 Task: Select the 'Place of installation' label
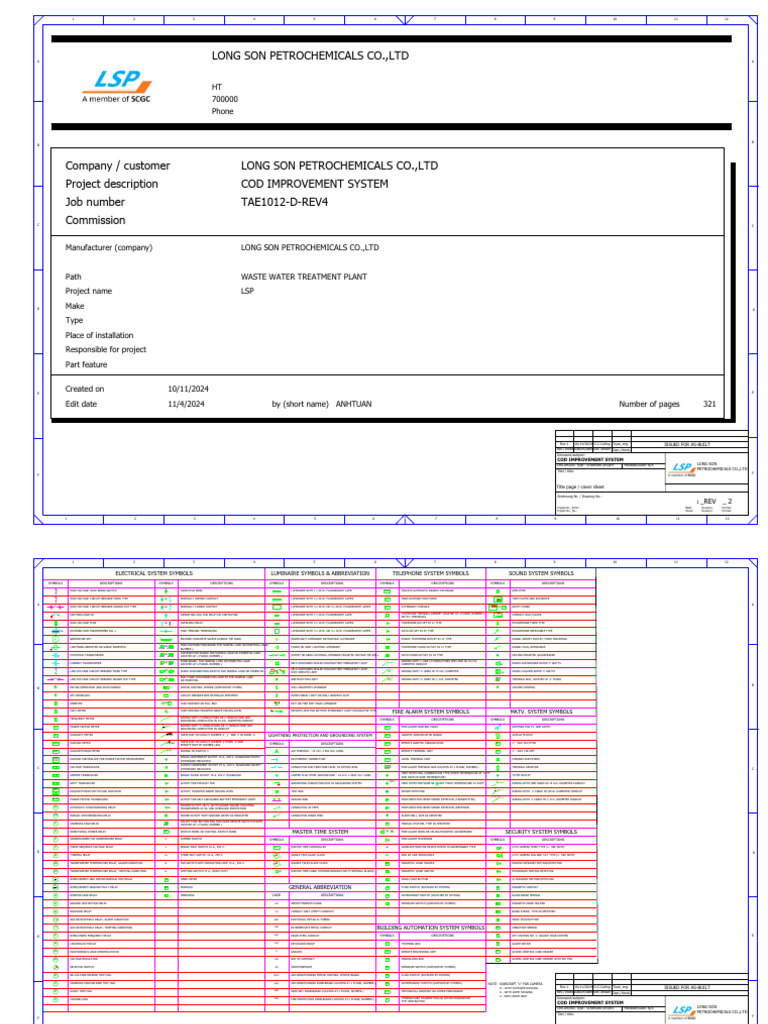coord(99,336)
